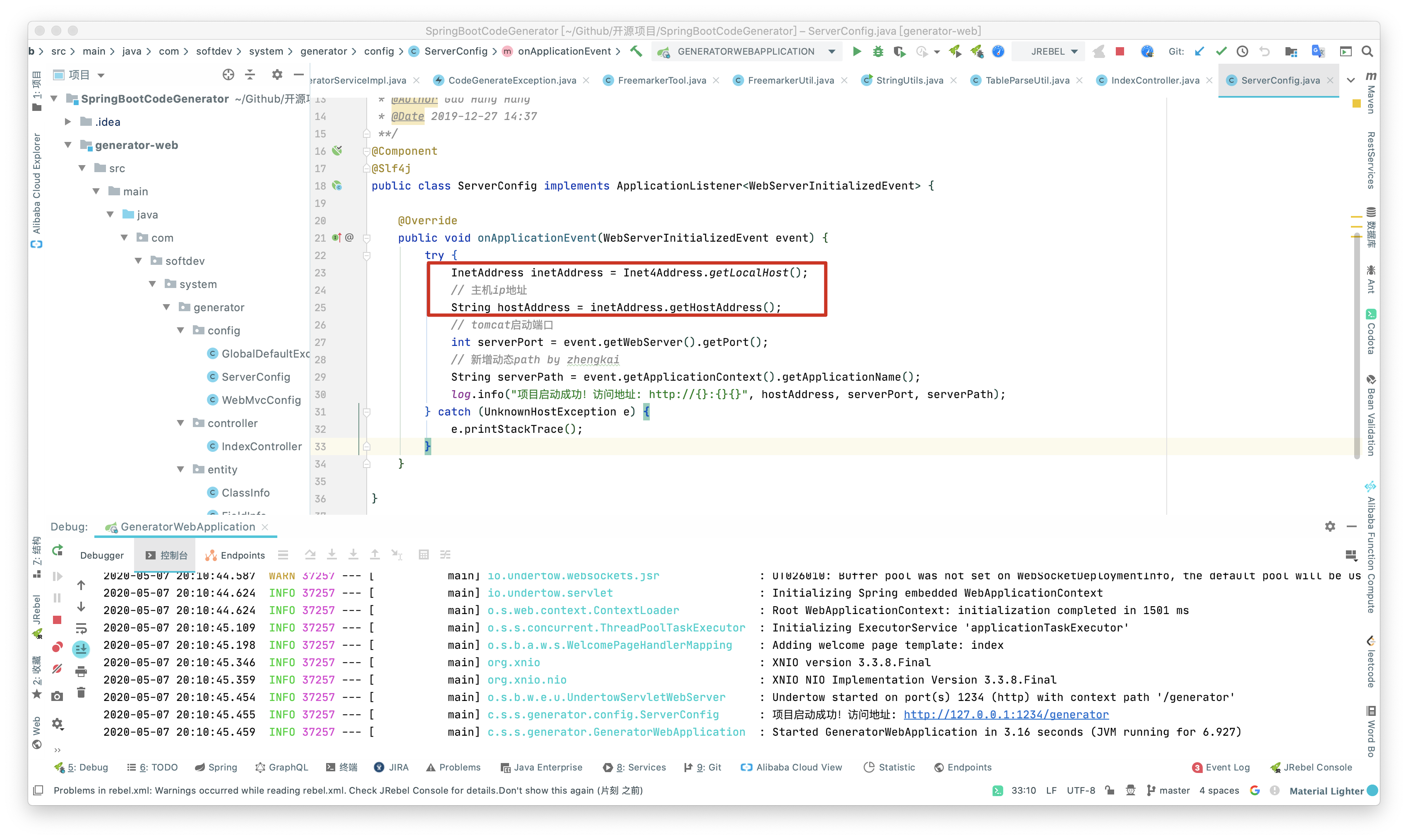Open the http://127.0.0.1:1234/generator link
Screen dimensions: 1408x840
tap(1005, 714)
